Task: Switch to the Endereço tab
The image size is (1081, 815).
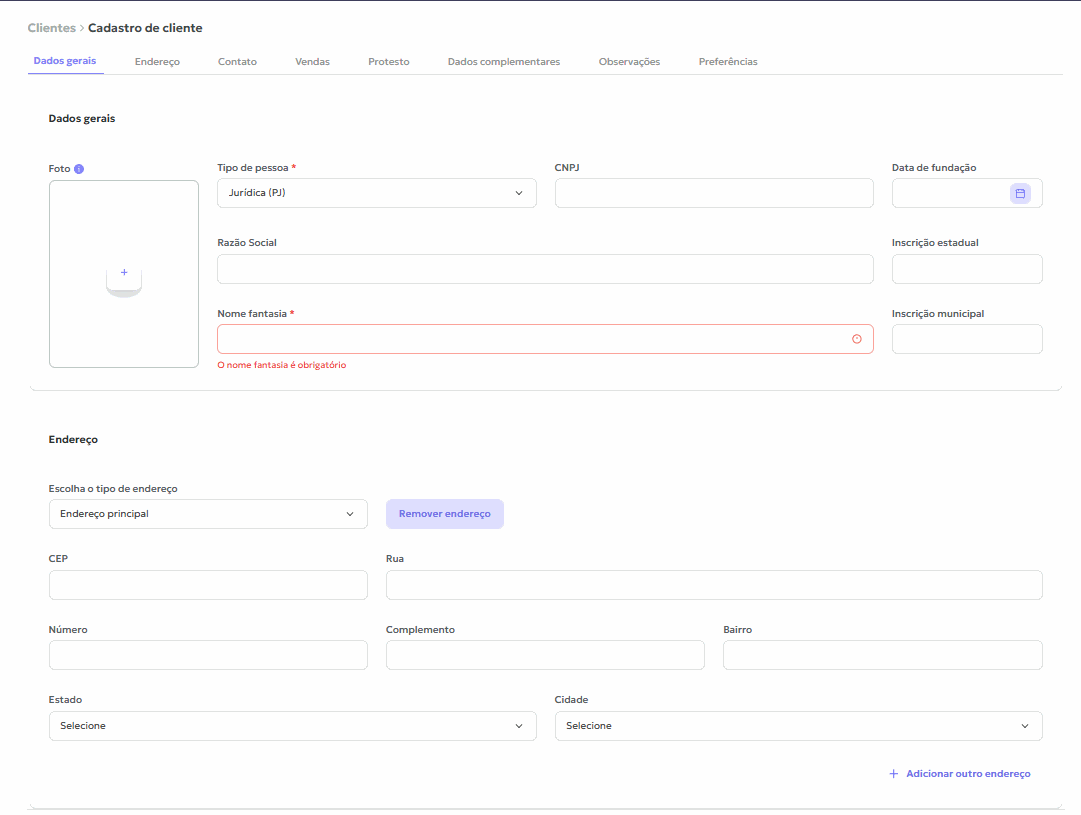Action: (157, 62)
